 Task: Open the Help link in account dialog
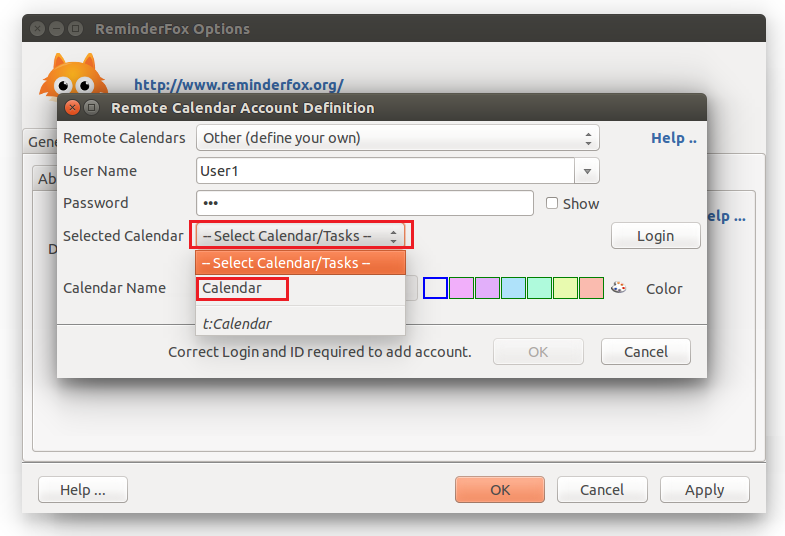click(674, 138)
